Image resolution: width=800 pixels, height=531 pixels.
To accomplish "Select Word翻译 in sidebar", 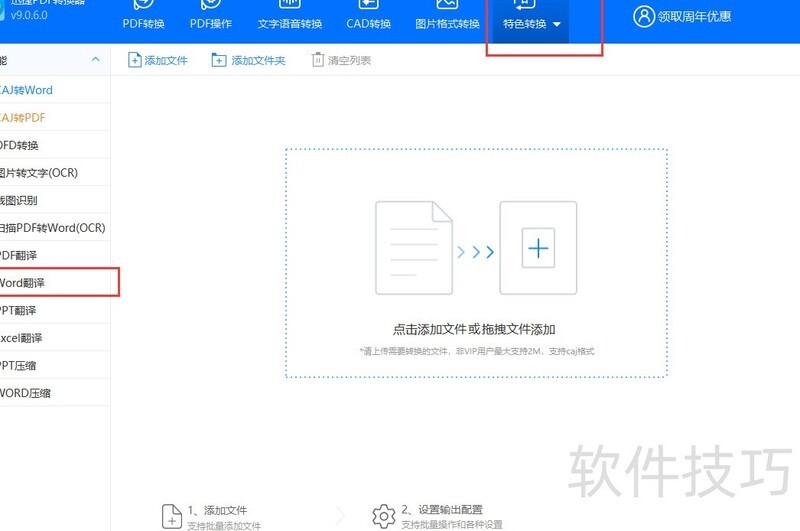I will tap(55, 283).
